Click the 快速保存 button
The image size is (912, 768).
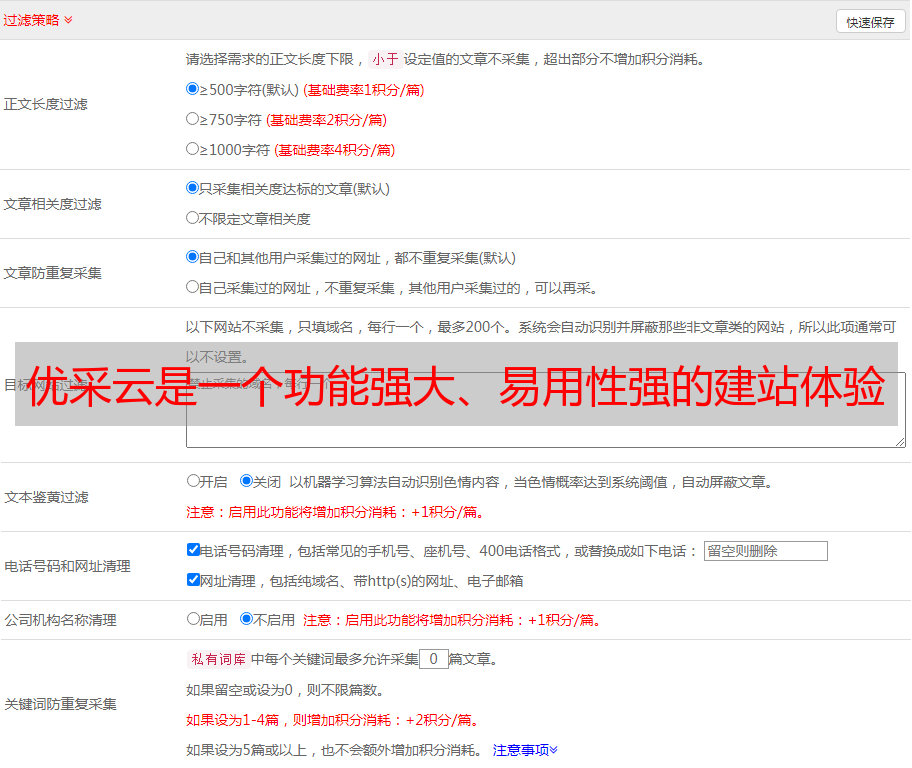(x=870, y=22)
